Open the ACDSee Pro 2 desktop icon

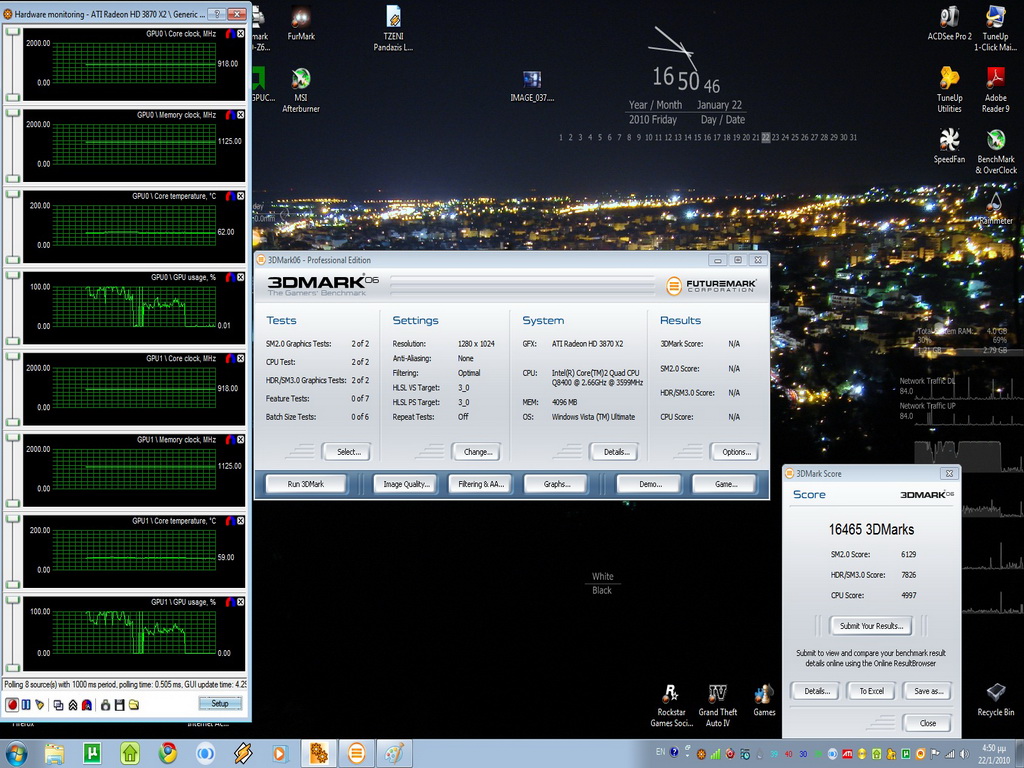[x=950, y=24]
